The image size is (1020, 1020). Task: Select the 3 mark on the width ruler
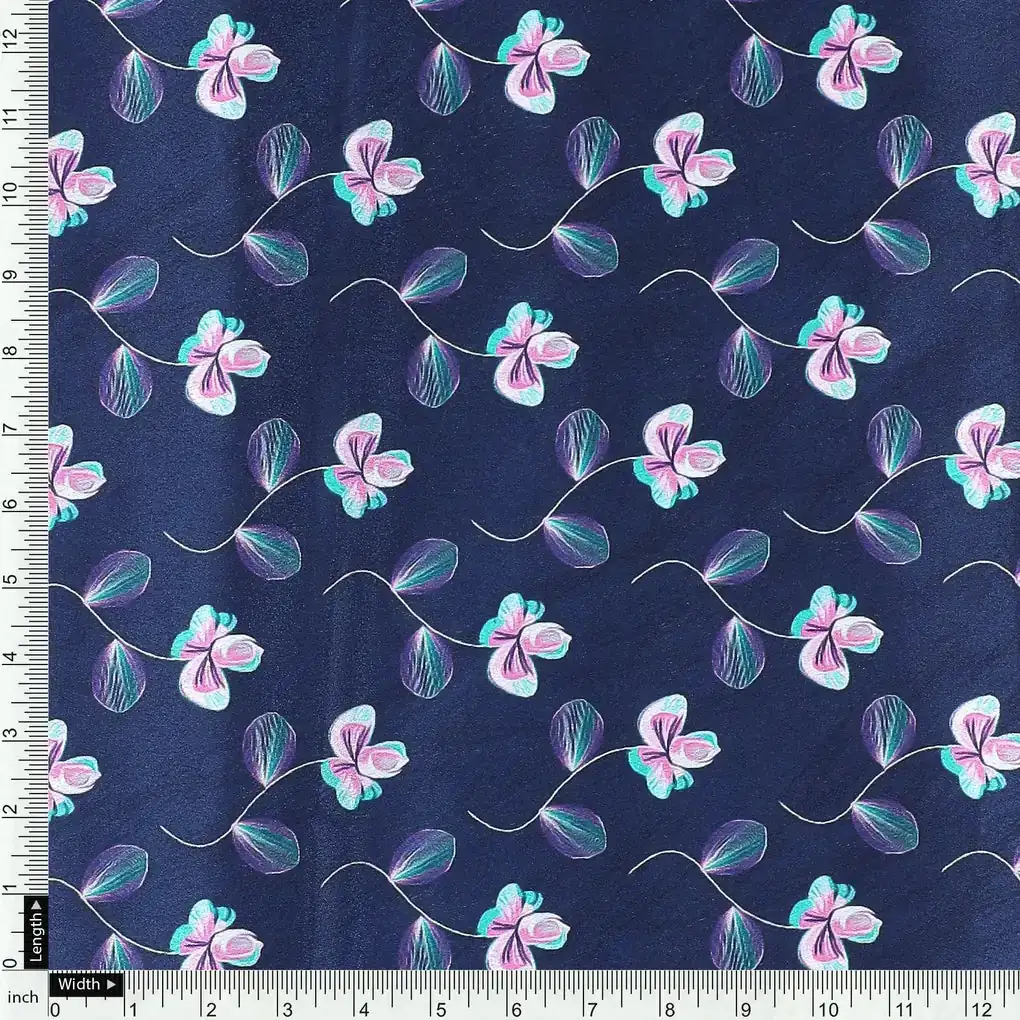click(288, 1009)
